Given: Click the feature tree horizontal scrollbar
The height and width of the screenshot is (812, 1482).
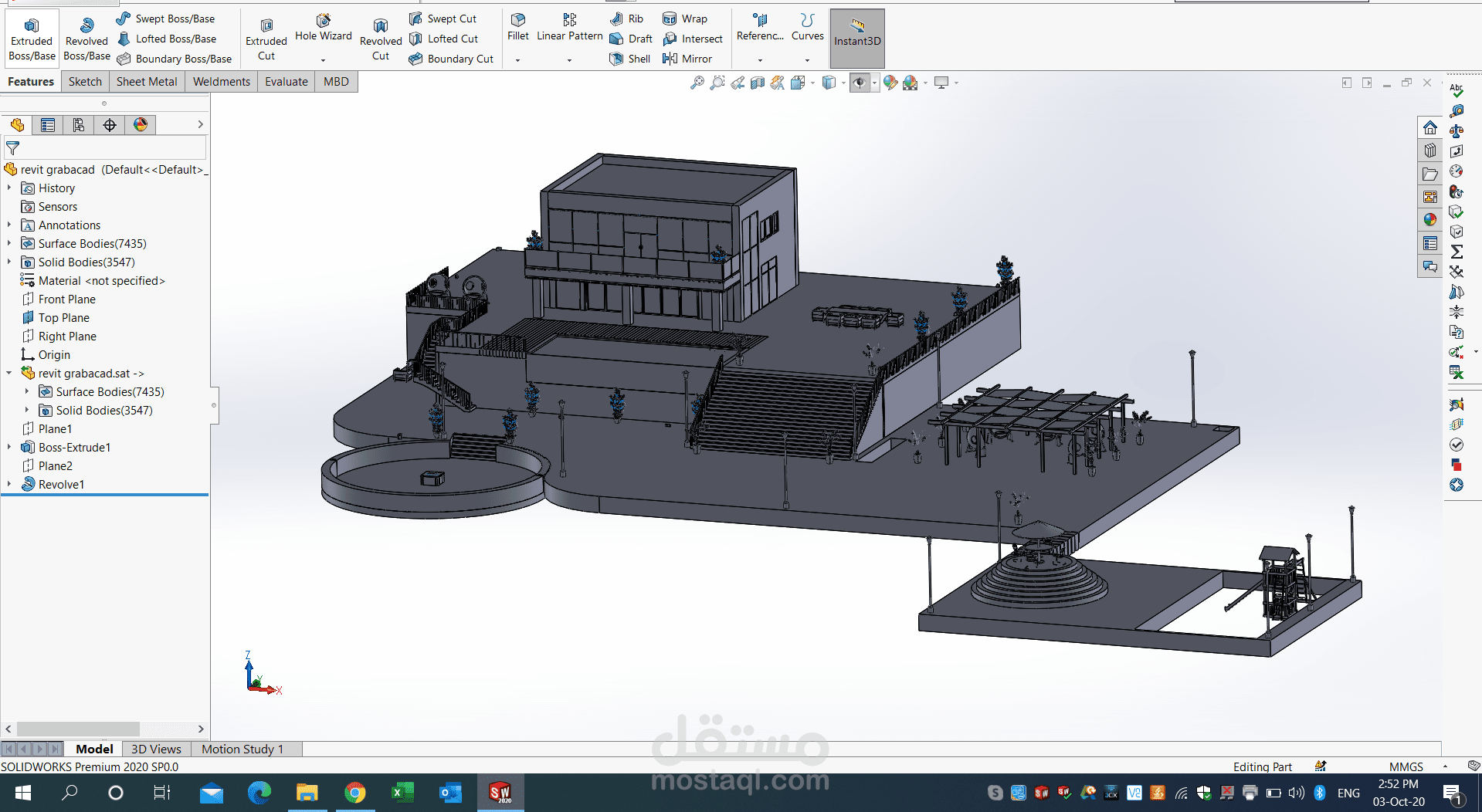Looking at the screenshot, I should coord(104,729).
